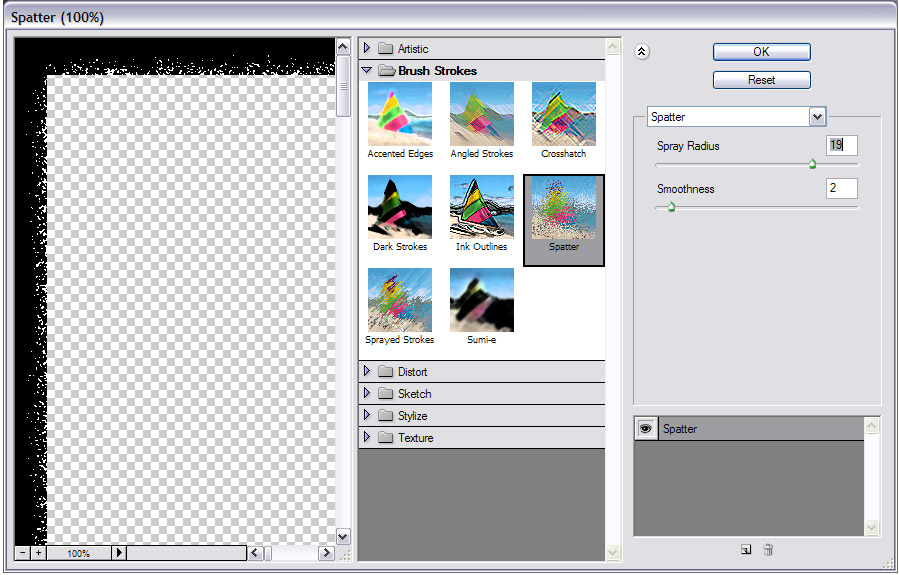The image size is (899, 575).
Task: Select the Spatter effect layer row
Action: pyautogui.click(x=749, y=429)
